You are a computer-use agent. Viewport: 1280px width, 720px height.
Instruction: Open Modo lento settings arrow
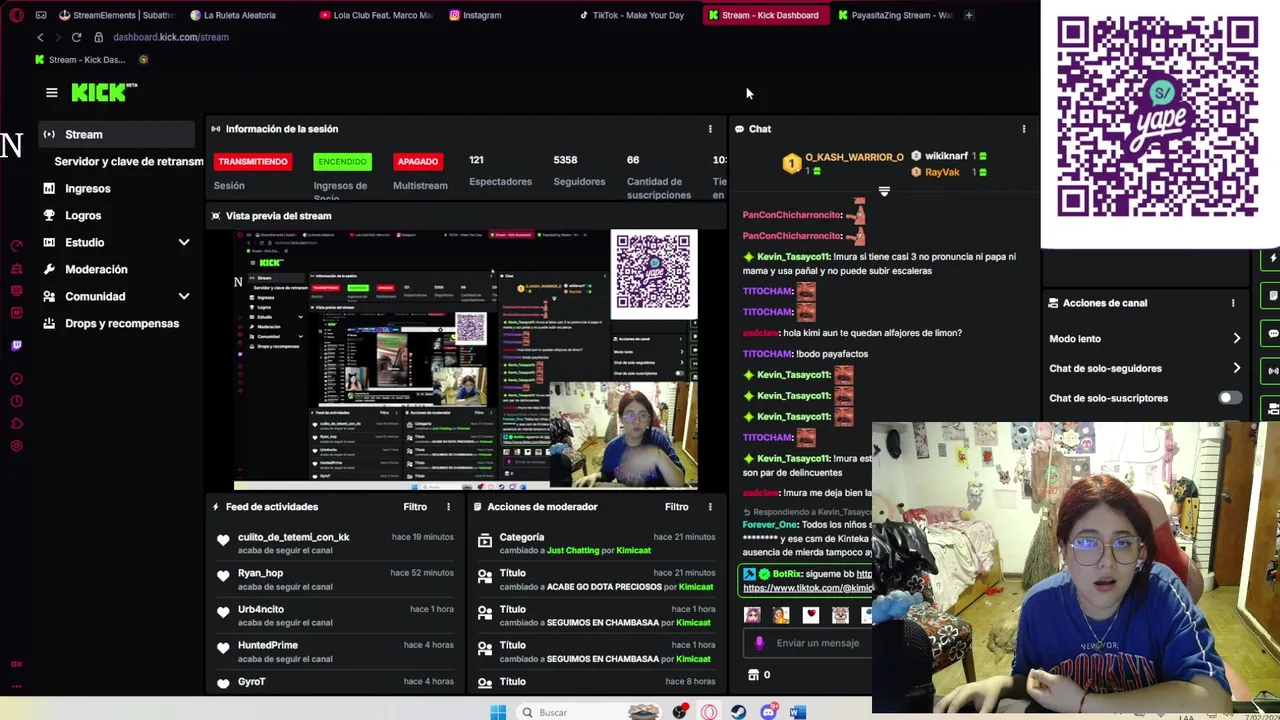click(x=1237, y=339)
